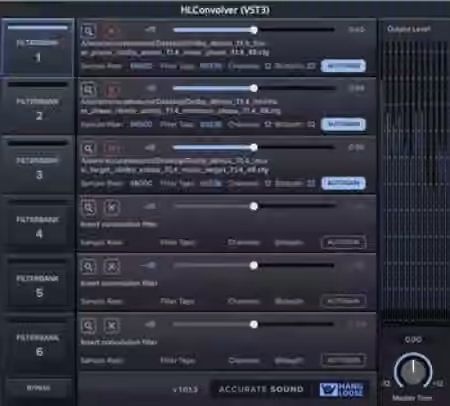
Task: Select the Filterbank 2 tab
Action: [38, 106]
